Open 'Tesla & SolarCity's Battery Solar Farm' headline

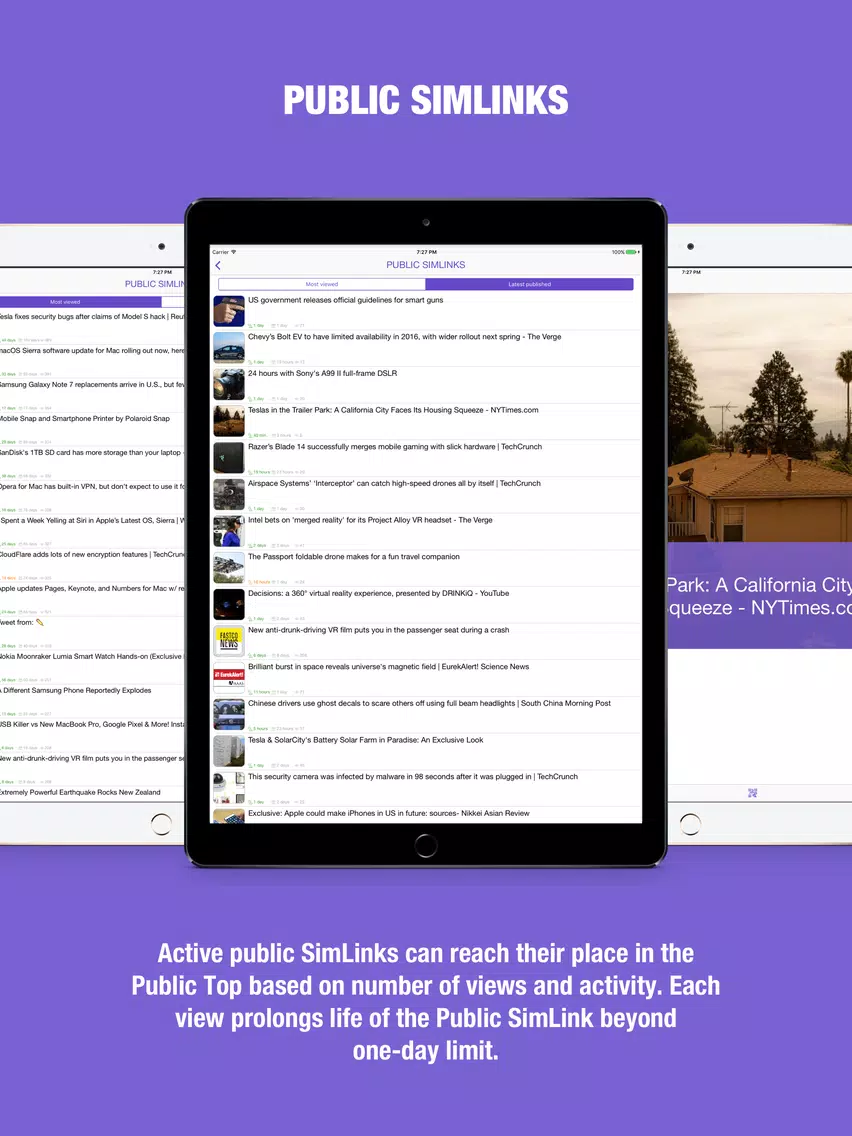pyautogui.click(x=365, y=740)
